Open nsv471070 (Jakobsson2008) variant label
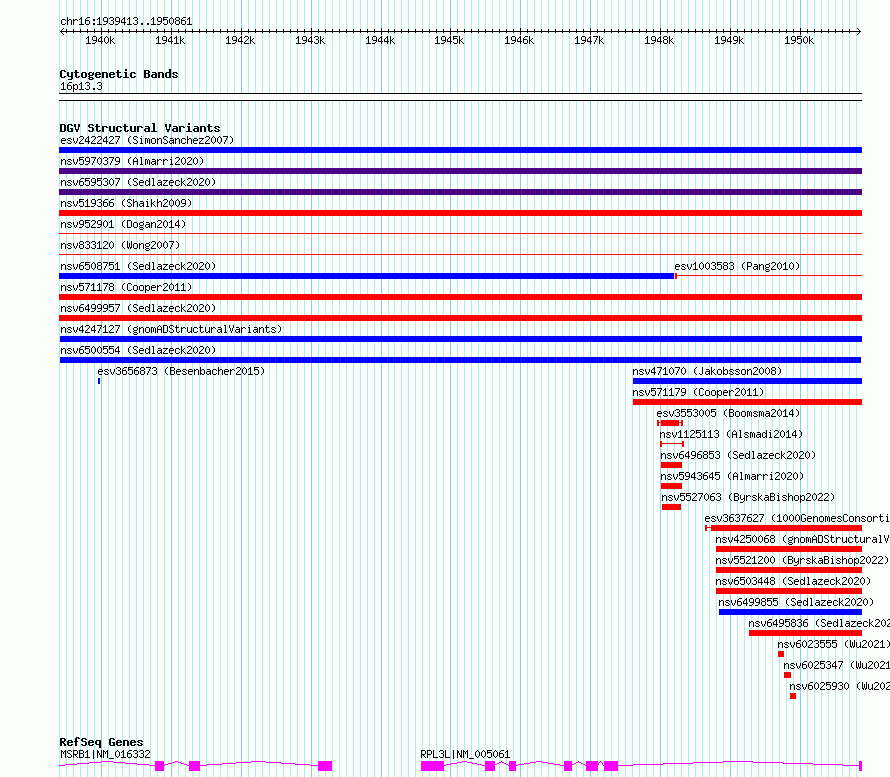This screenshot has height=777, width=890. pyautogui.click(x=707, y=371)
